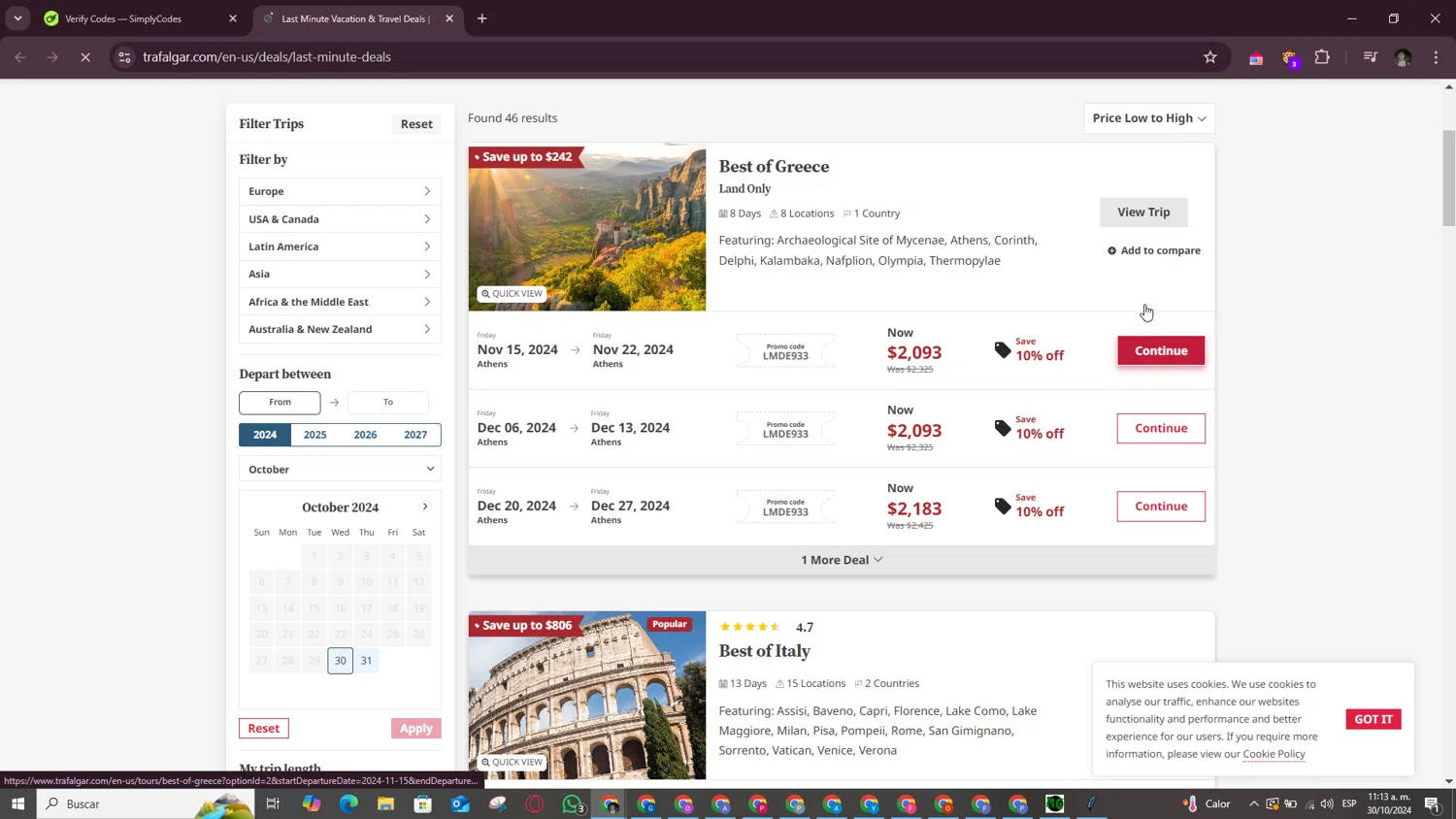Open the tab search dropdown arrow
Image resolution: width=1456 pixels, height=819 pixels.
17,18
